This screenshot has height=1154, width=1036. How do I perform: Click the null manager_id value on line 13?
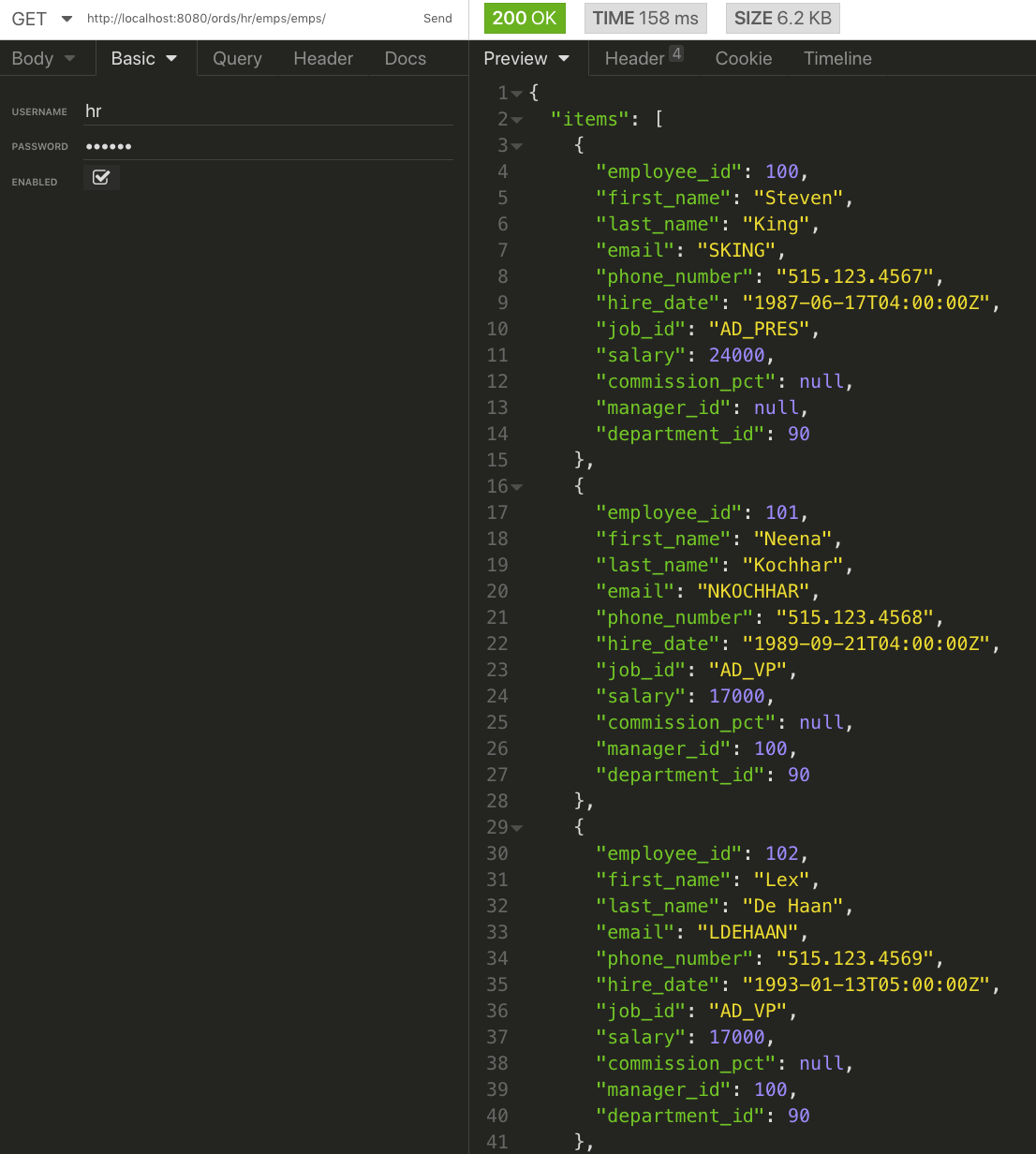(777, 407)
